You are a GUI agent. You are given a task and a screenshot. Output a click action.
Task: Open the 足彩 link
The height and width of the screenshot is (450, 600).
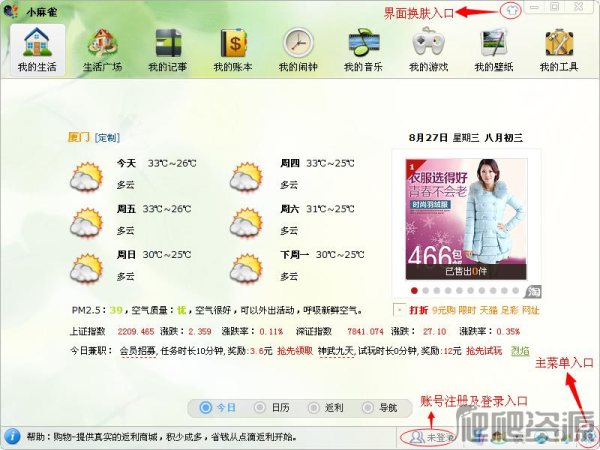510,310
